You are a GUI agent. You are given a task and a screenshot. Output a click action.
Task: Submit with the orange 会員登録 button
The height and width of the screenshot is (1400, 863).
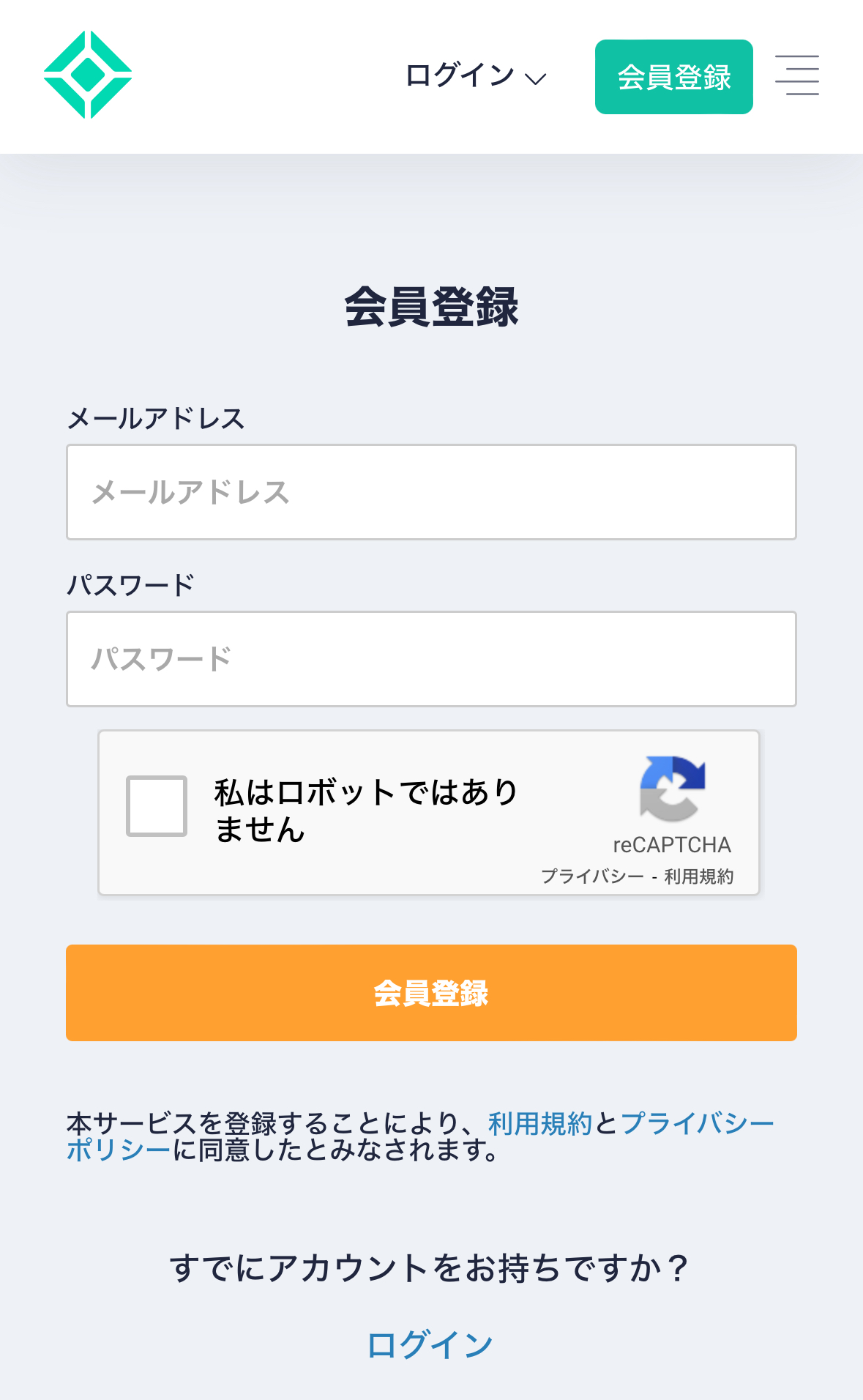(x=431, y=993)
